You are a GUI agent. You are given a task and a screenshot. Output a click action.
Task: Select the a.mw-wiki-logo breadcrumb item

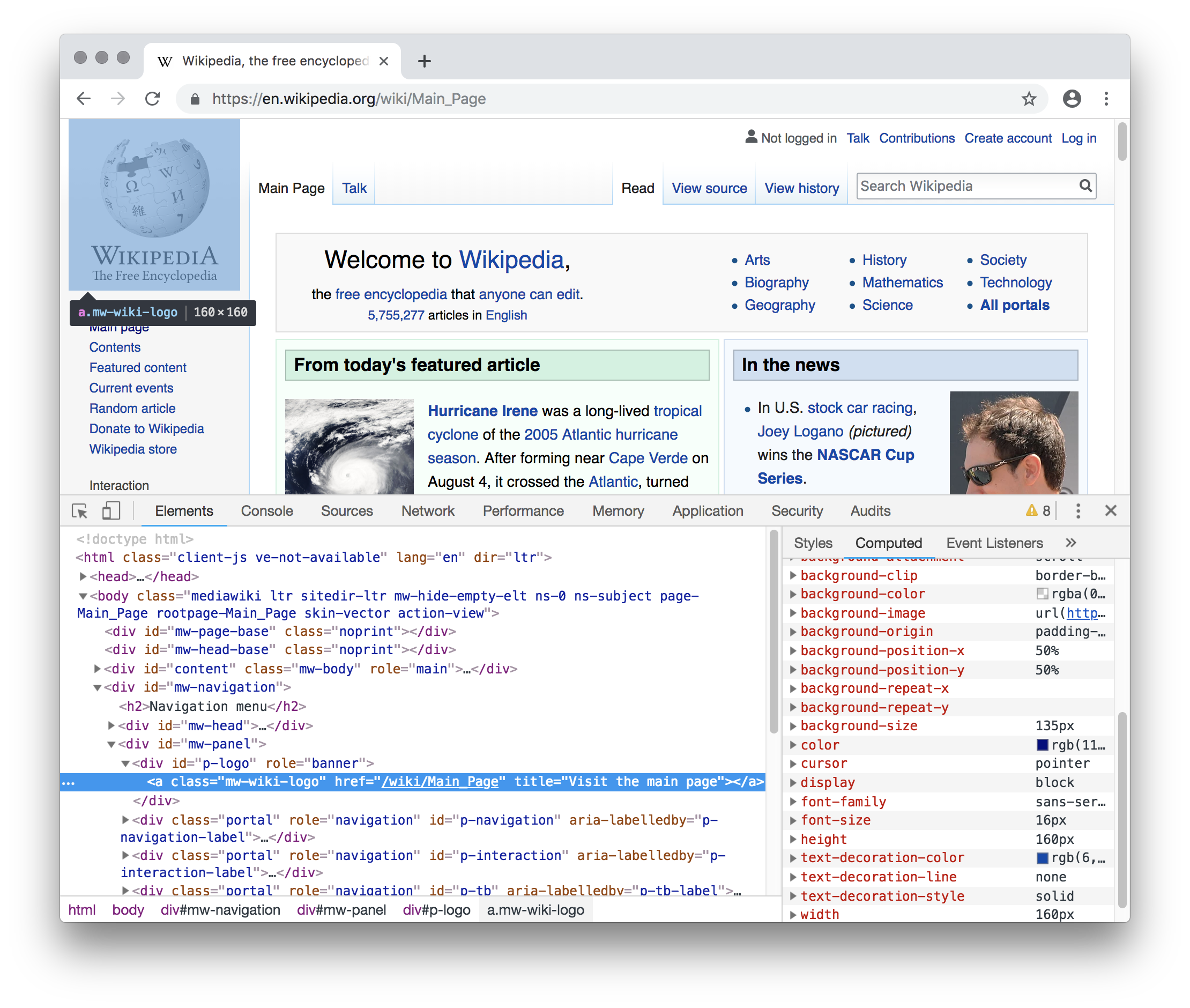(535, 909)
